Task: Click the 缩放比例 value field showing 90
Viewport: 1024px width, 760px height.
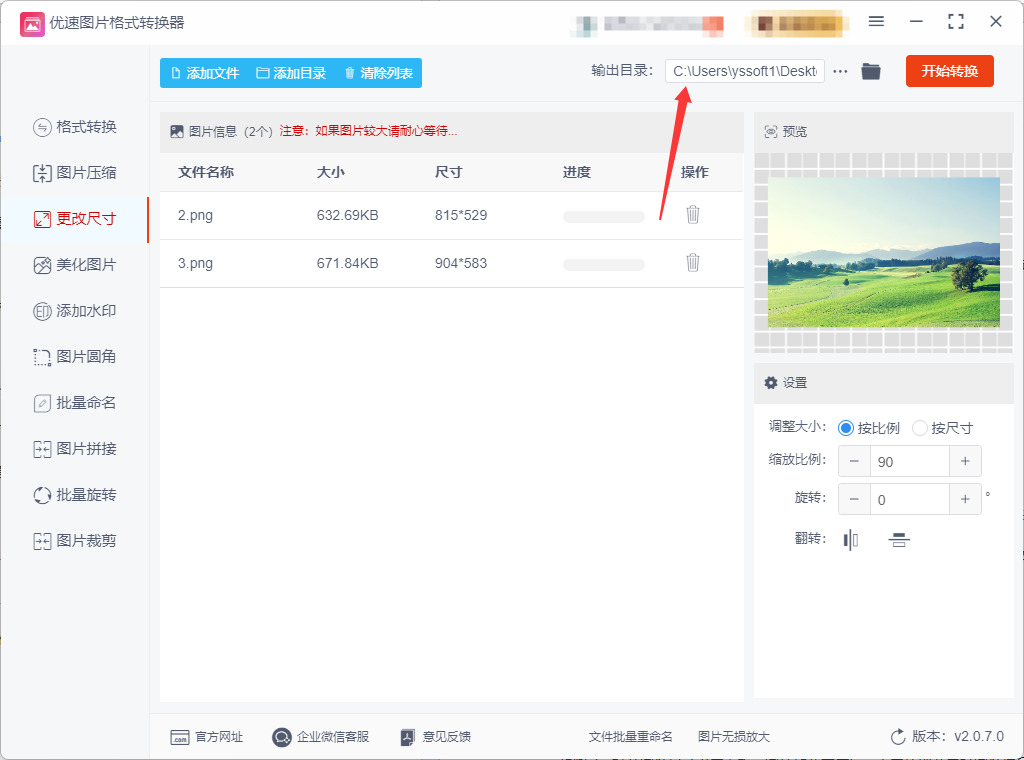Action: click(x=910, y=462)
